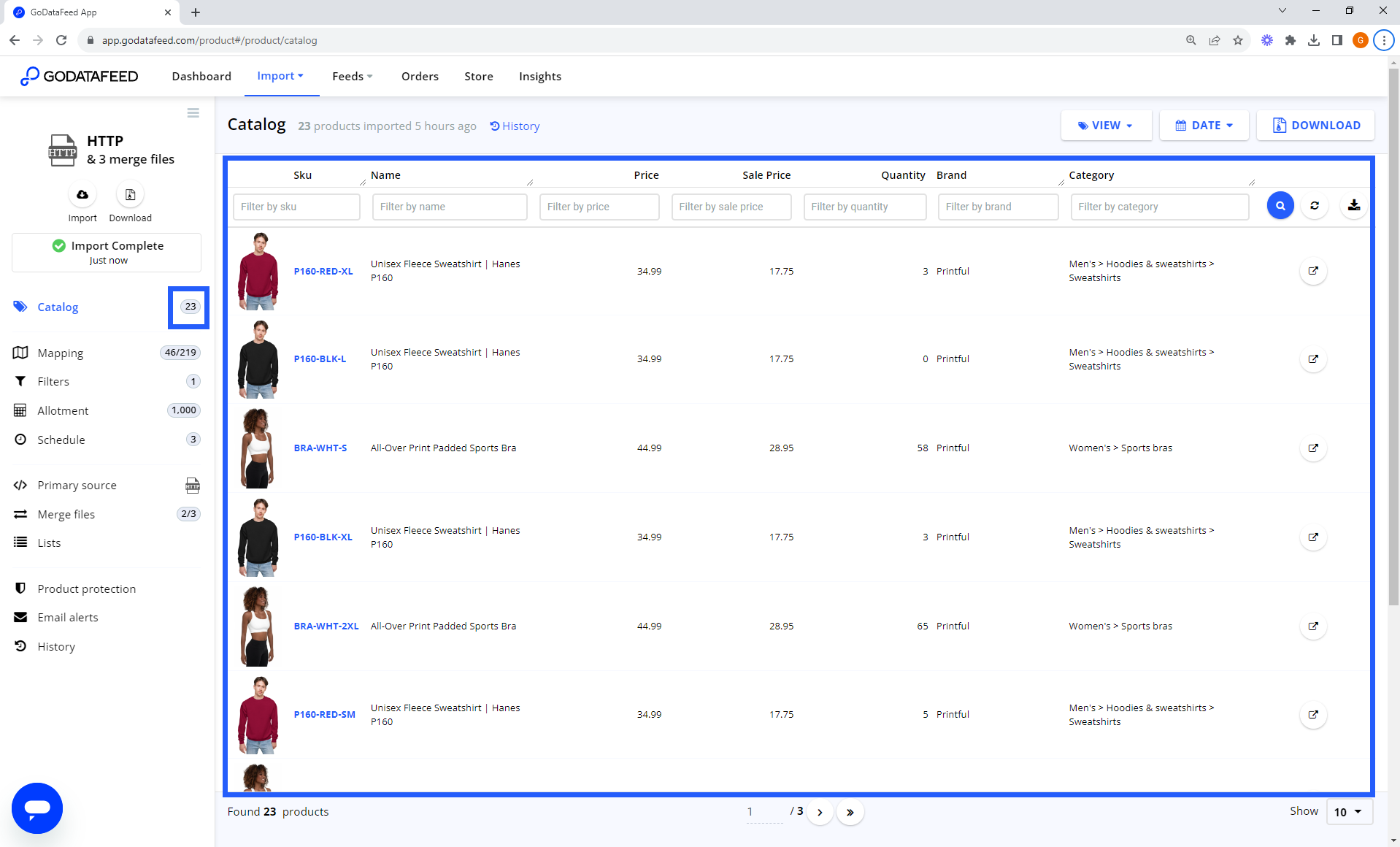Open the VIEW dropdown

(1106, 126)
